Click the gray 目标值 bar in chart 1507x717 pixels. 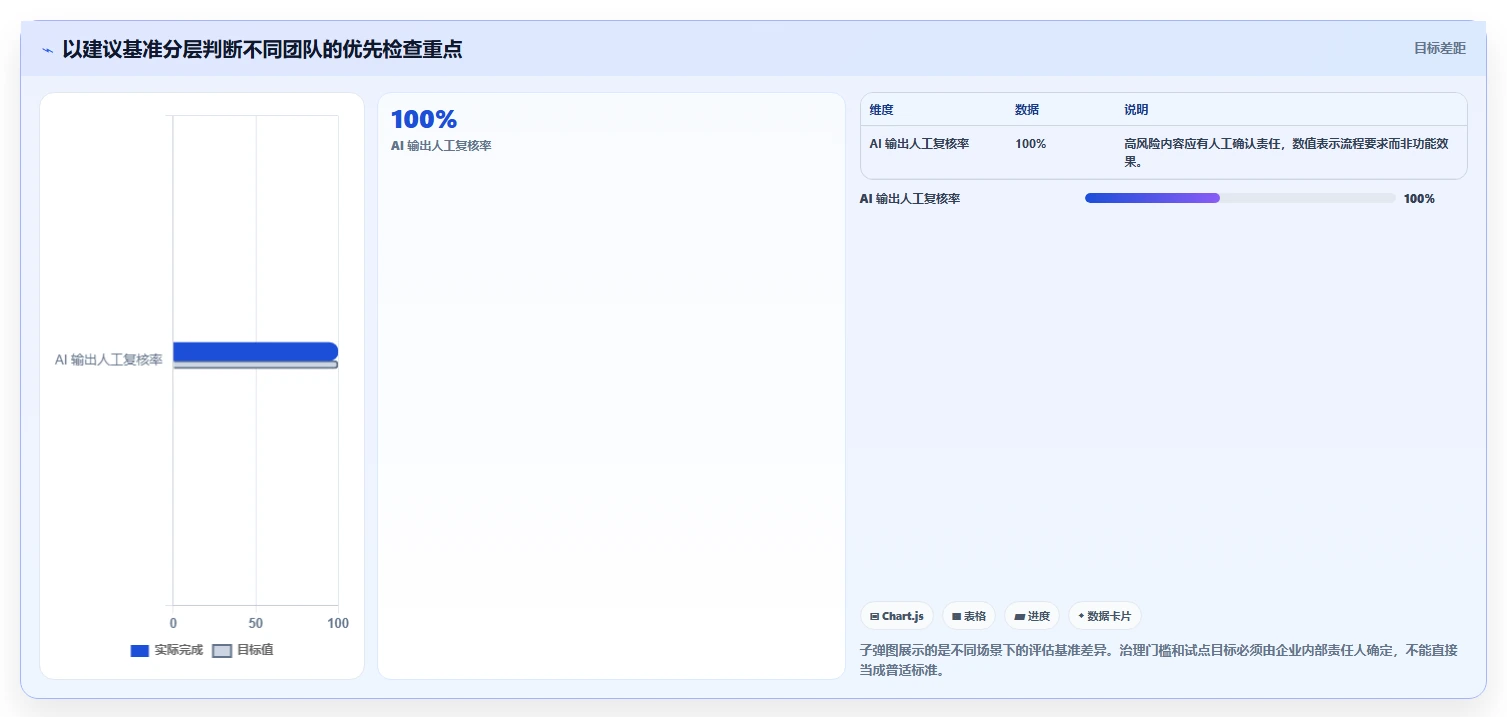coord(255,365)
